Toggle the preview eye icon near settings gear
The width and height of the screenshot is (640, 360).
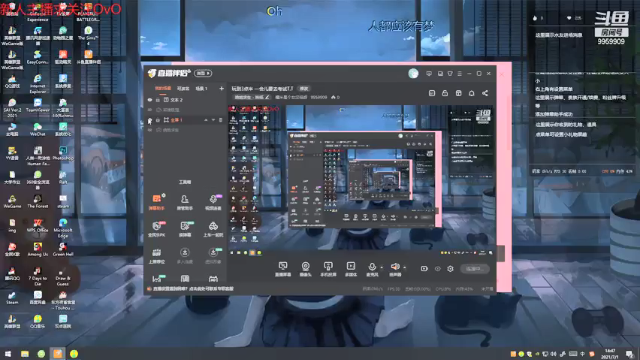coord(438,269)
